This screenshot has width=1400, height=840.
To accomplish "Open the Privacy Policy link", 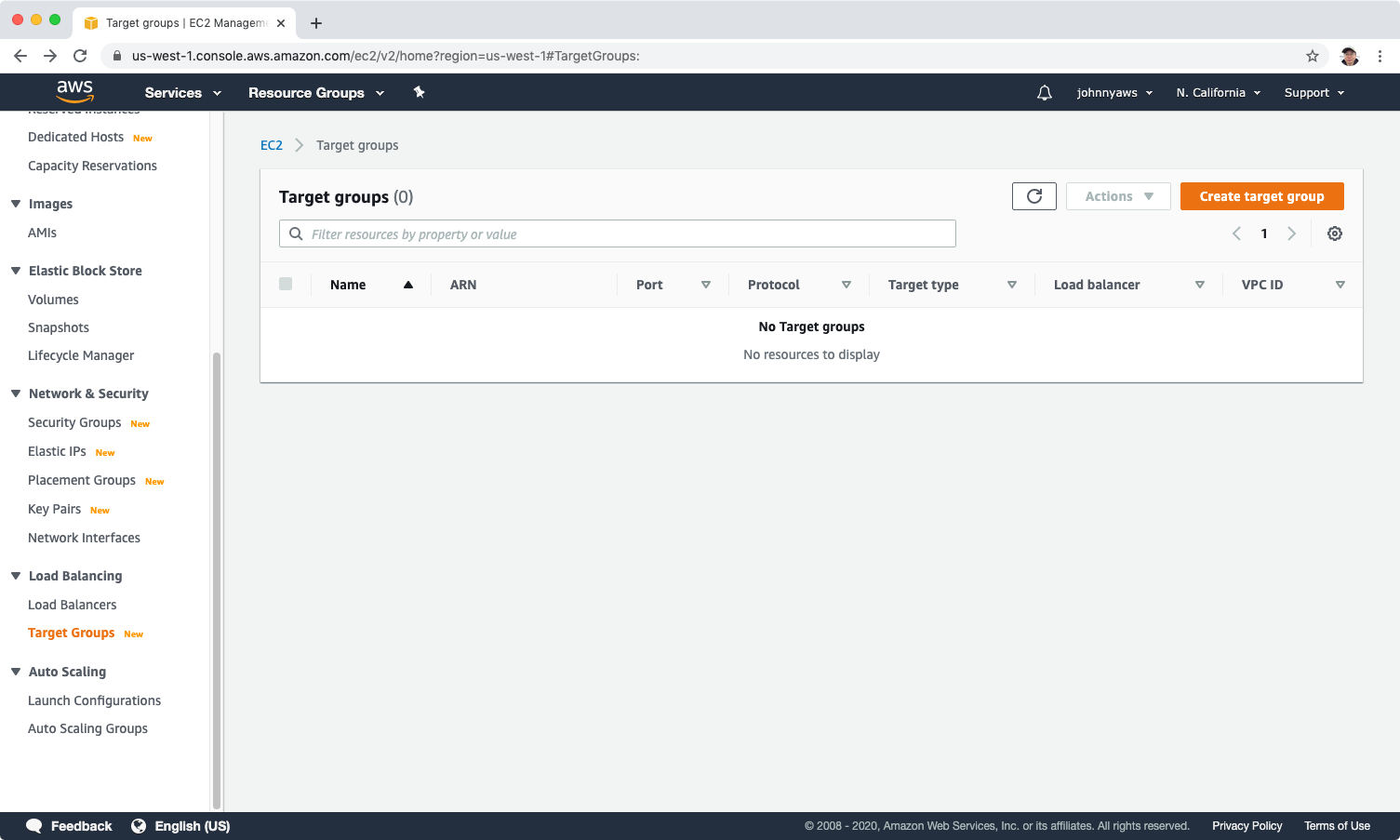I will 1247,826.
